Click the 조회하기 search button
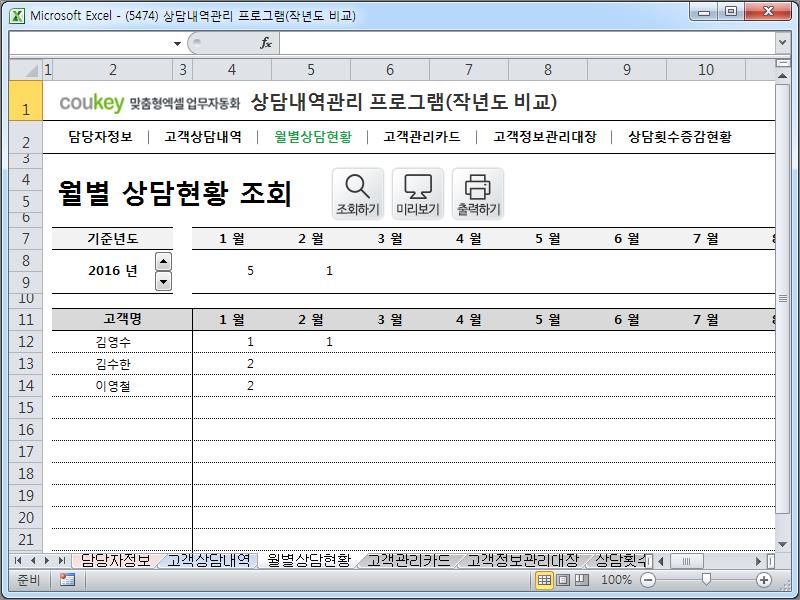 pos(358,194)
